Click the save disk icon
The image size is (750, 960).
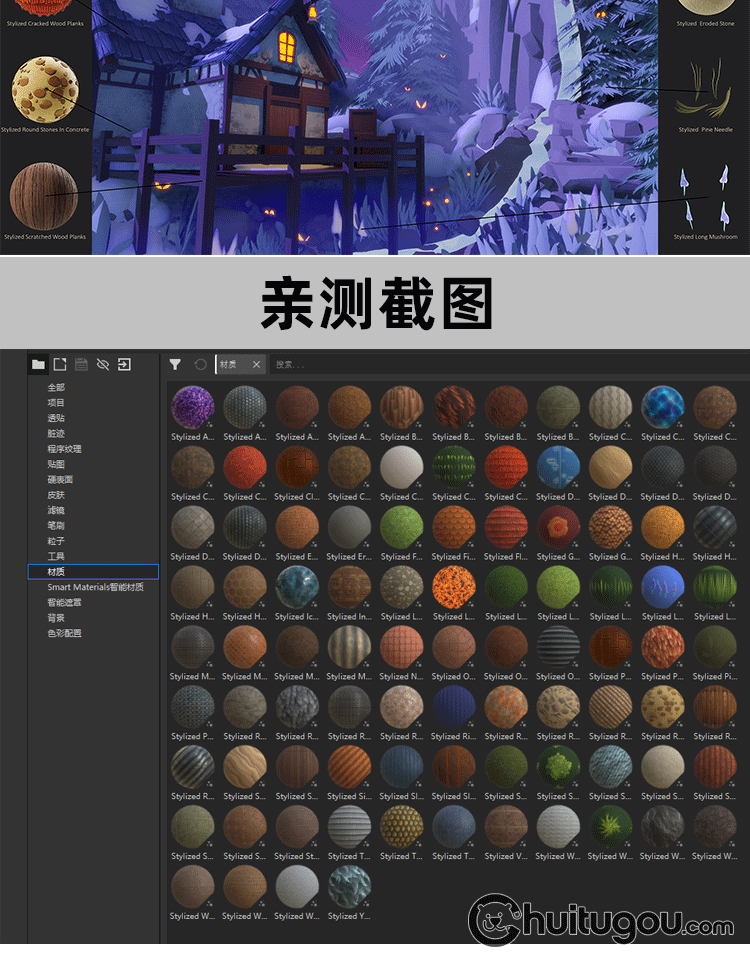81,365
